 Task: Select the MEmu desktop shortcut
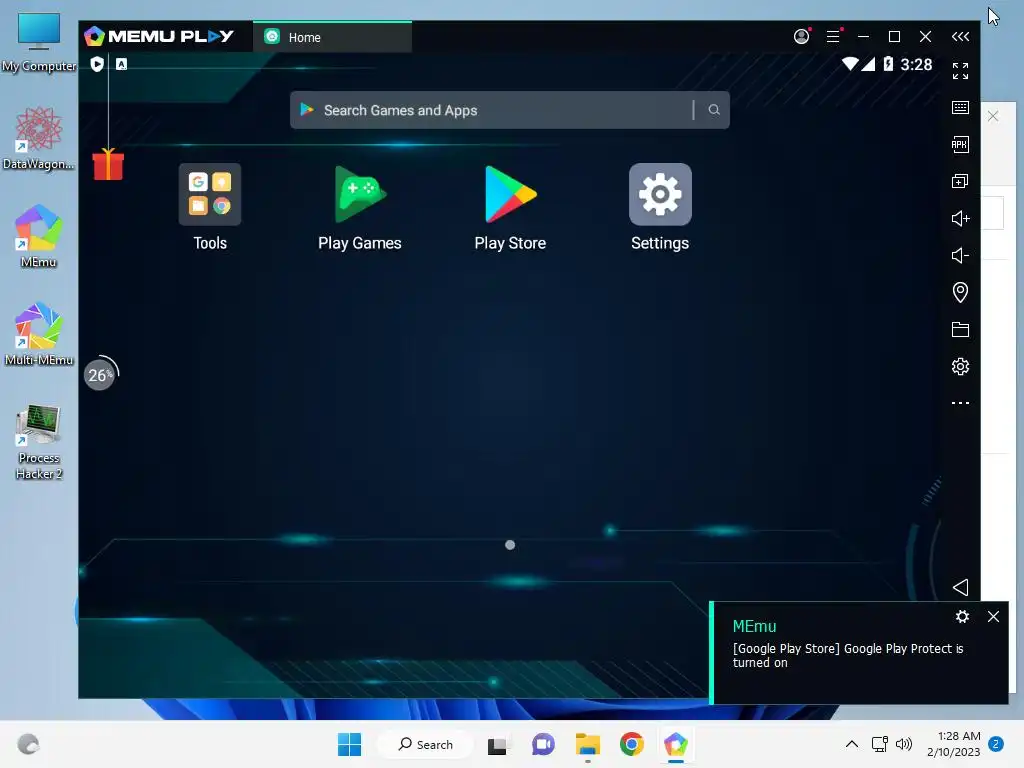click(x=39, y=236)
